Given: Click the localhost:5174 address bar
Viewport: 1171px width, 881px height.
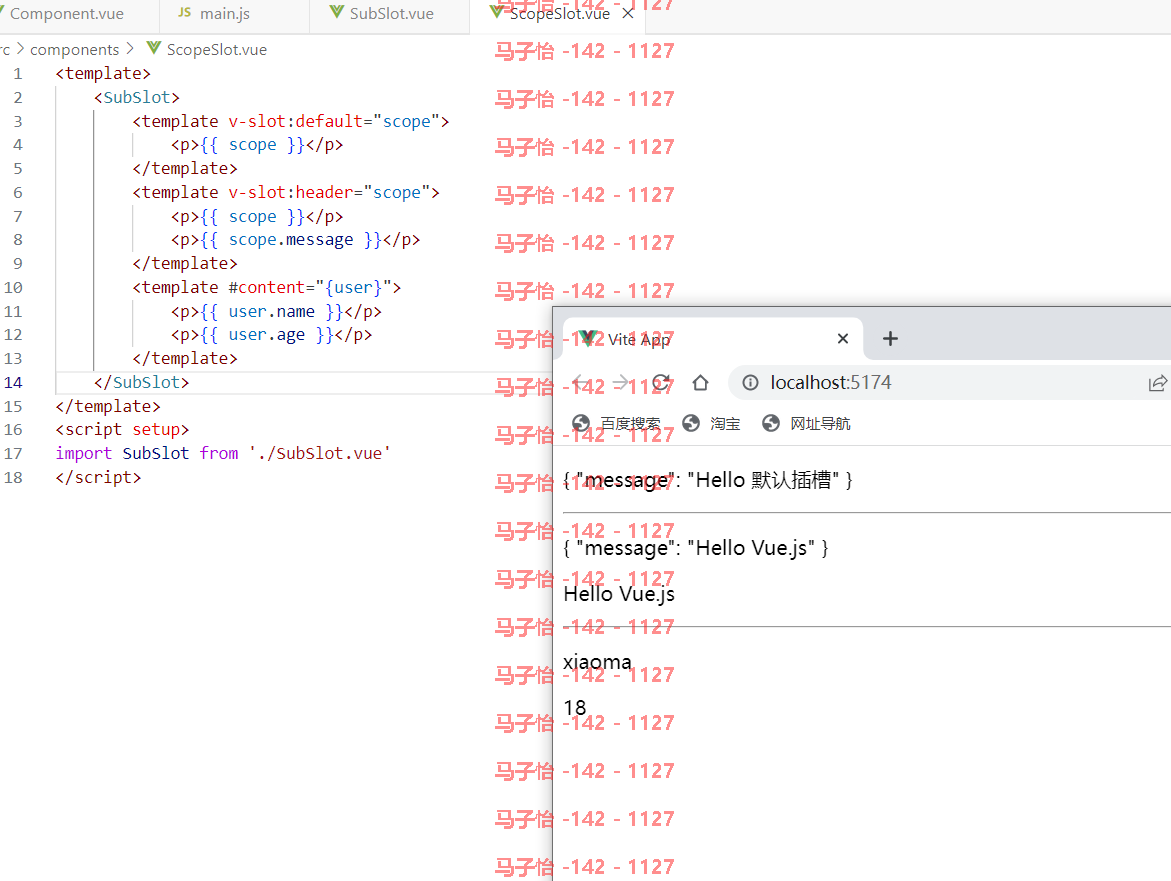Looking at the screenshot, I should (x=830, y=383).
